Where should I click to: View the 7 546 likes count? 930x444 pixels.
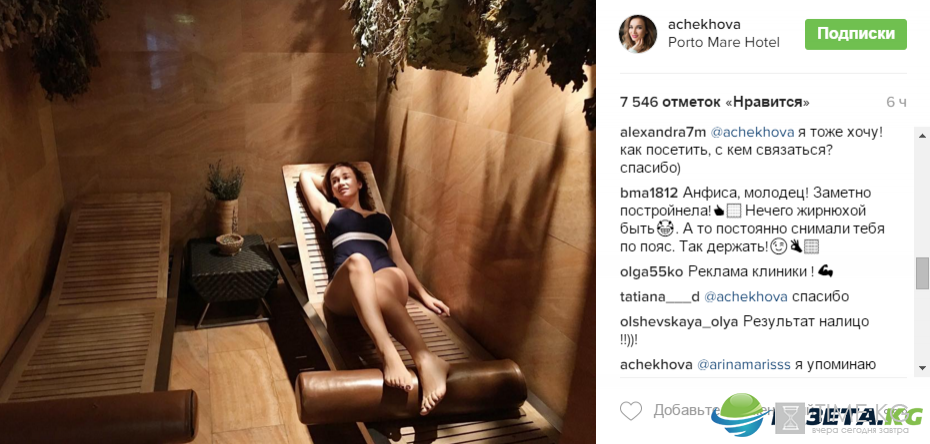coord(715,103)
